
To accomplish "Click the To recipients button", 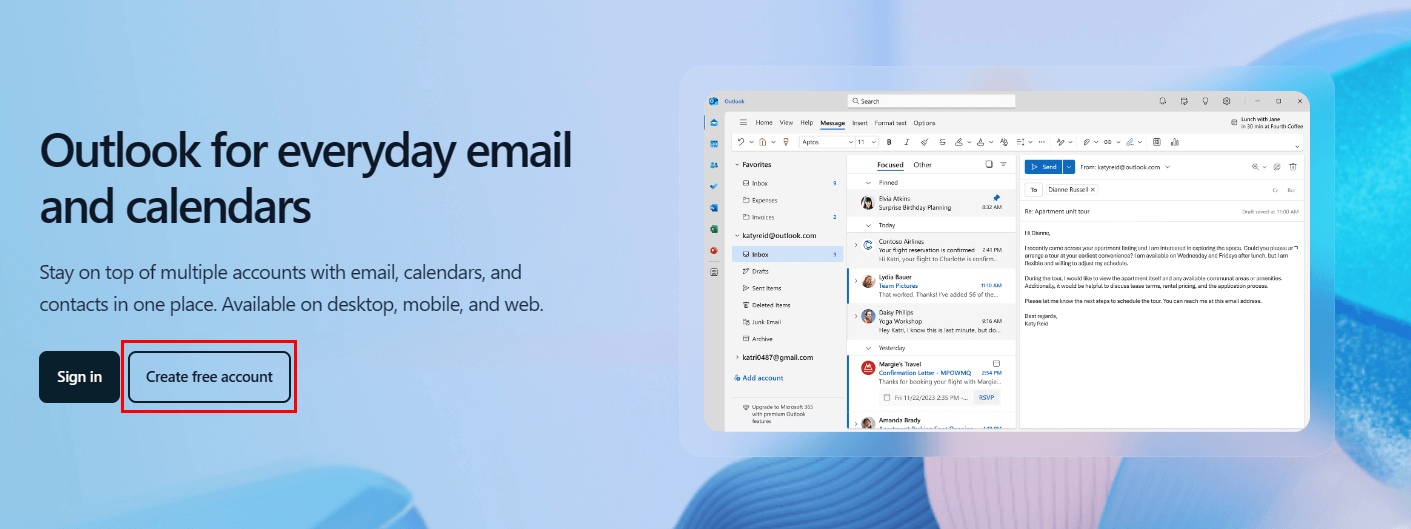I will tap(1034, 190).
